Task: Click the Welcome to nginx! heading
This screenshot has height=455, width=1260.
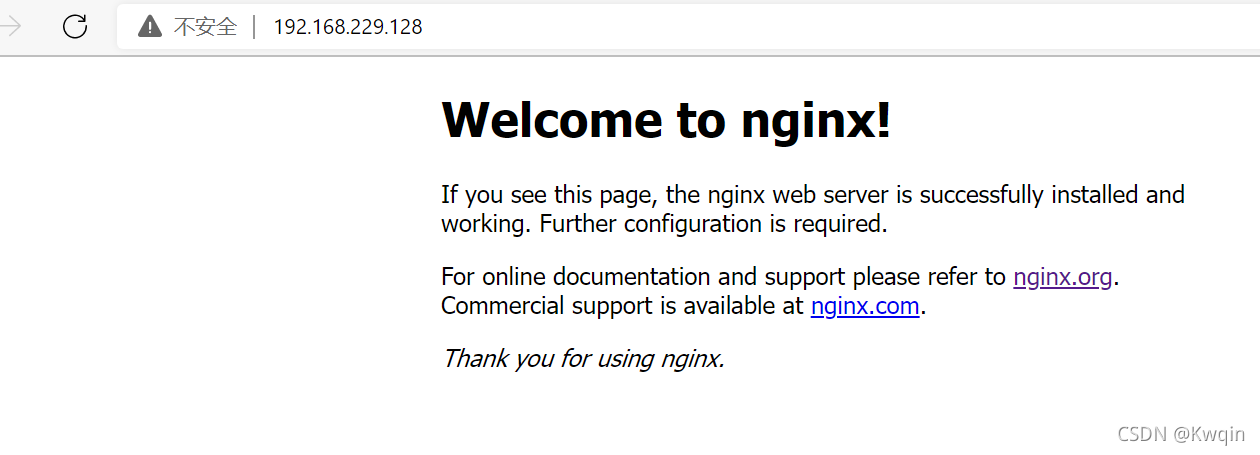Action: [x=666, y=120]
